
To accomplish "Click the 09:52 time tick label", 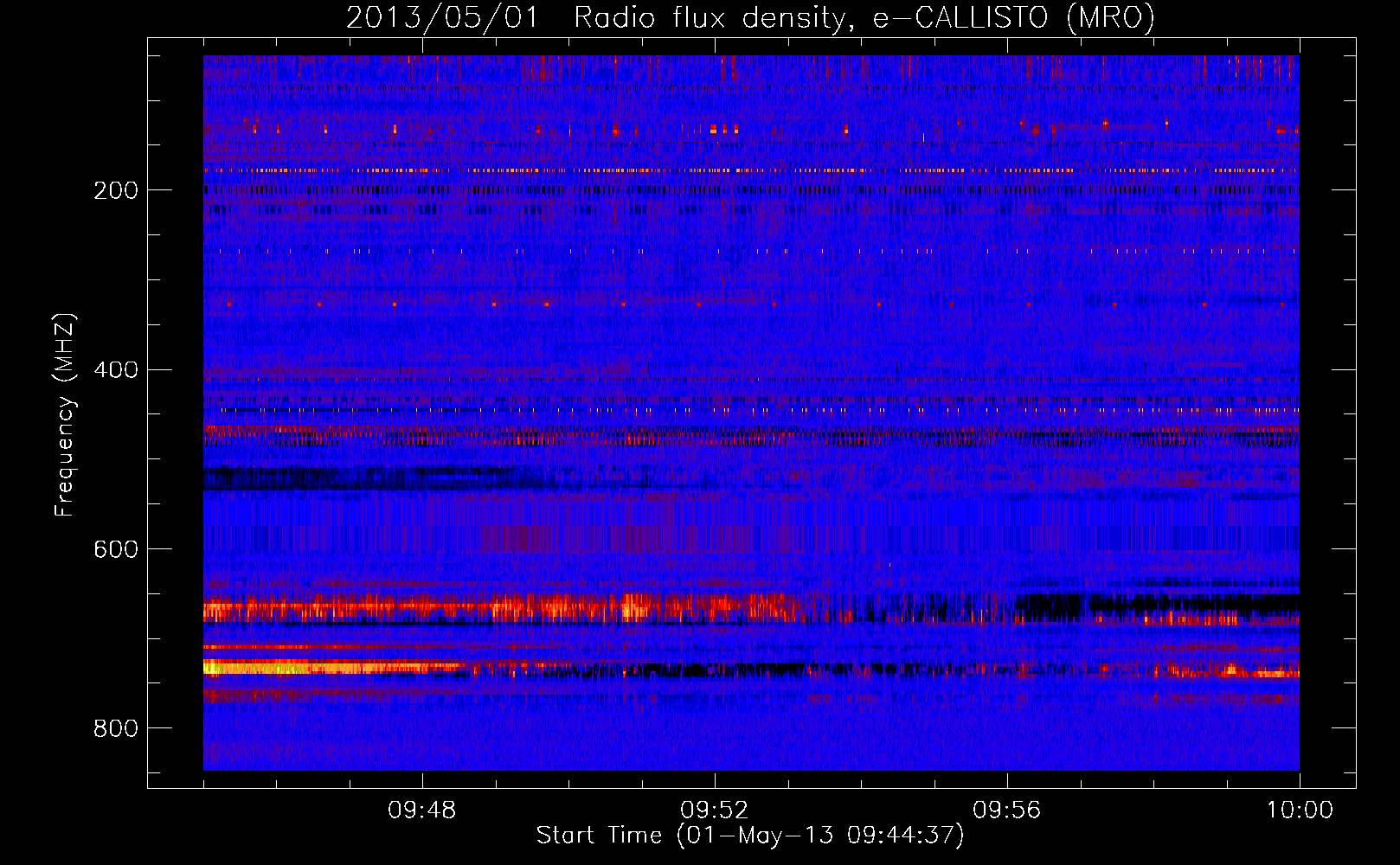I will (715, 811).
